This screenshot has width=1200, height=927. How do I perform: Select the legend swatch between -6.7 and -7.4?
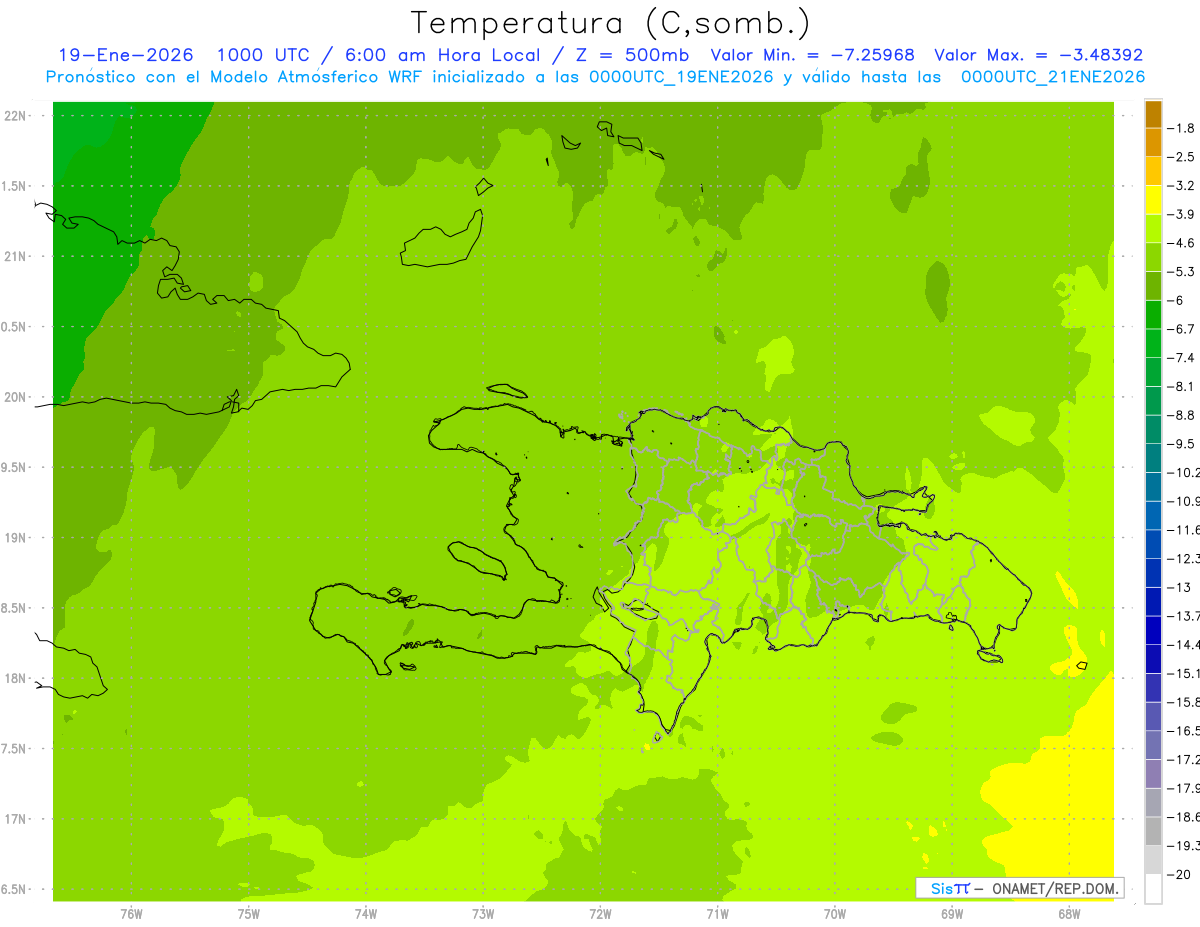pyautogui.click(x=1153, y=343)
